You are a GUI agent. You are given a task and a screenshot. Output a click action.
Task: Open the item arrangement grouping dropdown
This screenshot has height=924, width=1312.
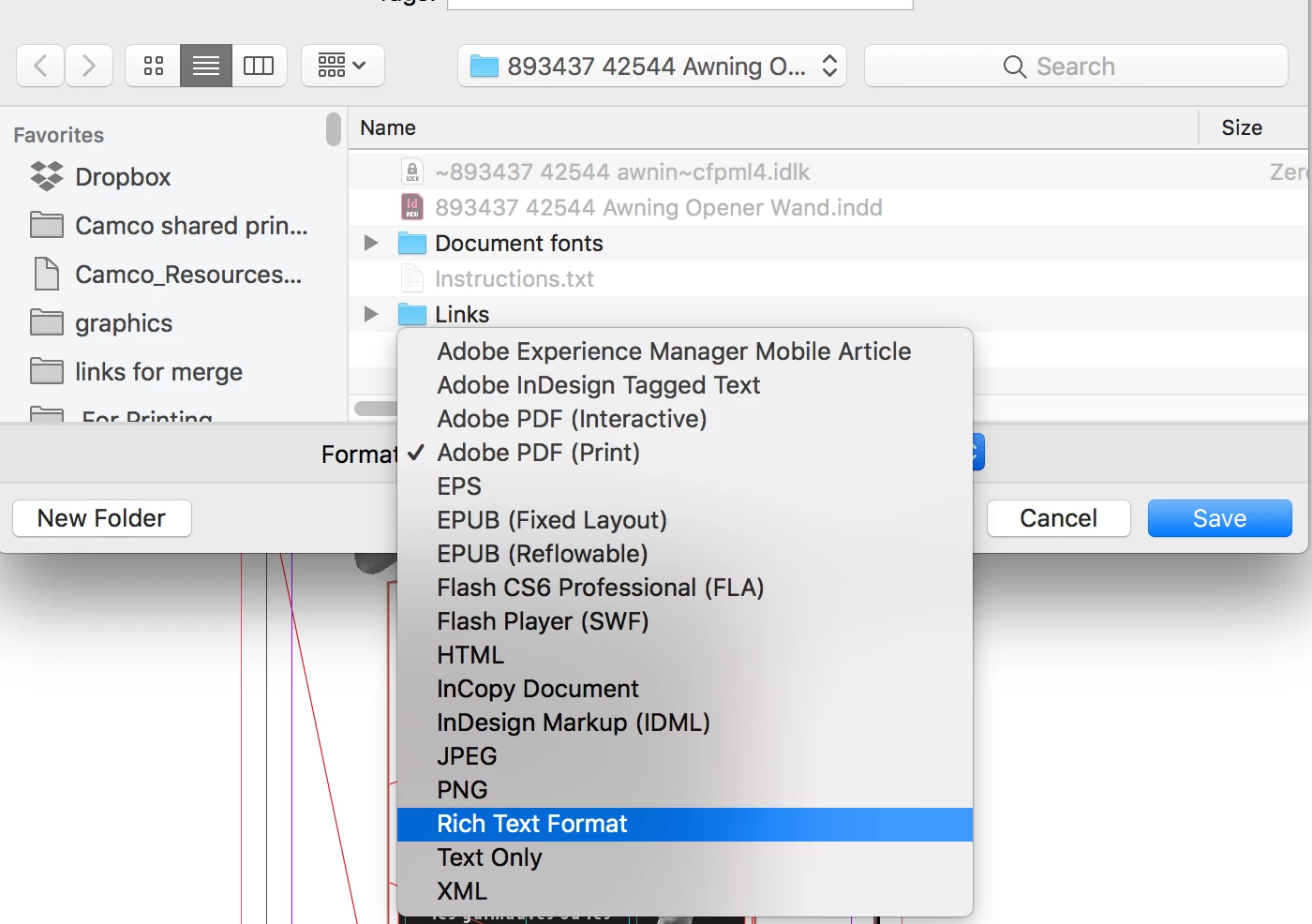(342, 66)
